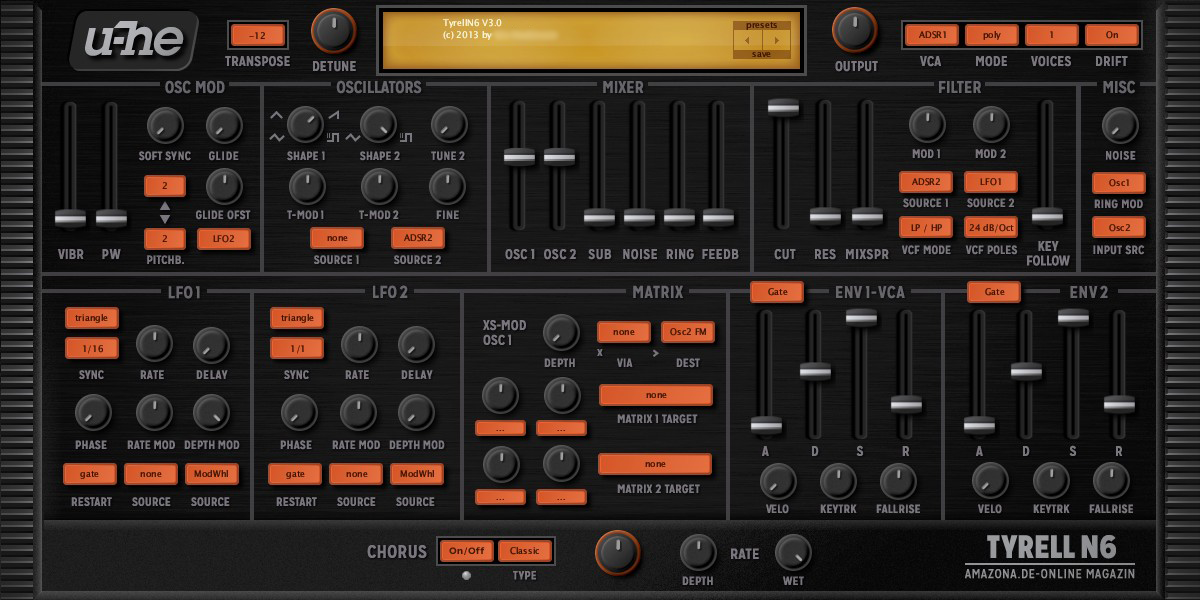Click the KEY FOLLOW slider handle
Image resolution: width=1200 pixels, height=600 pixels.
pos(1047,215)
